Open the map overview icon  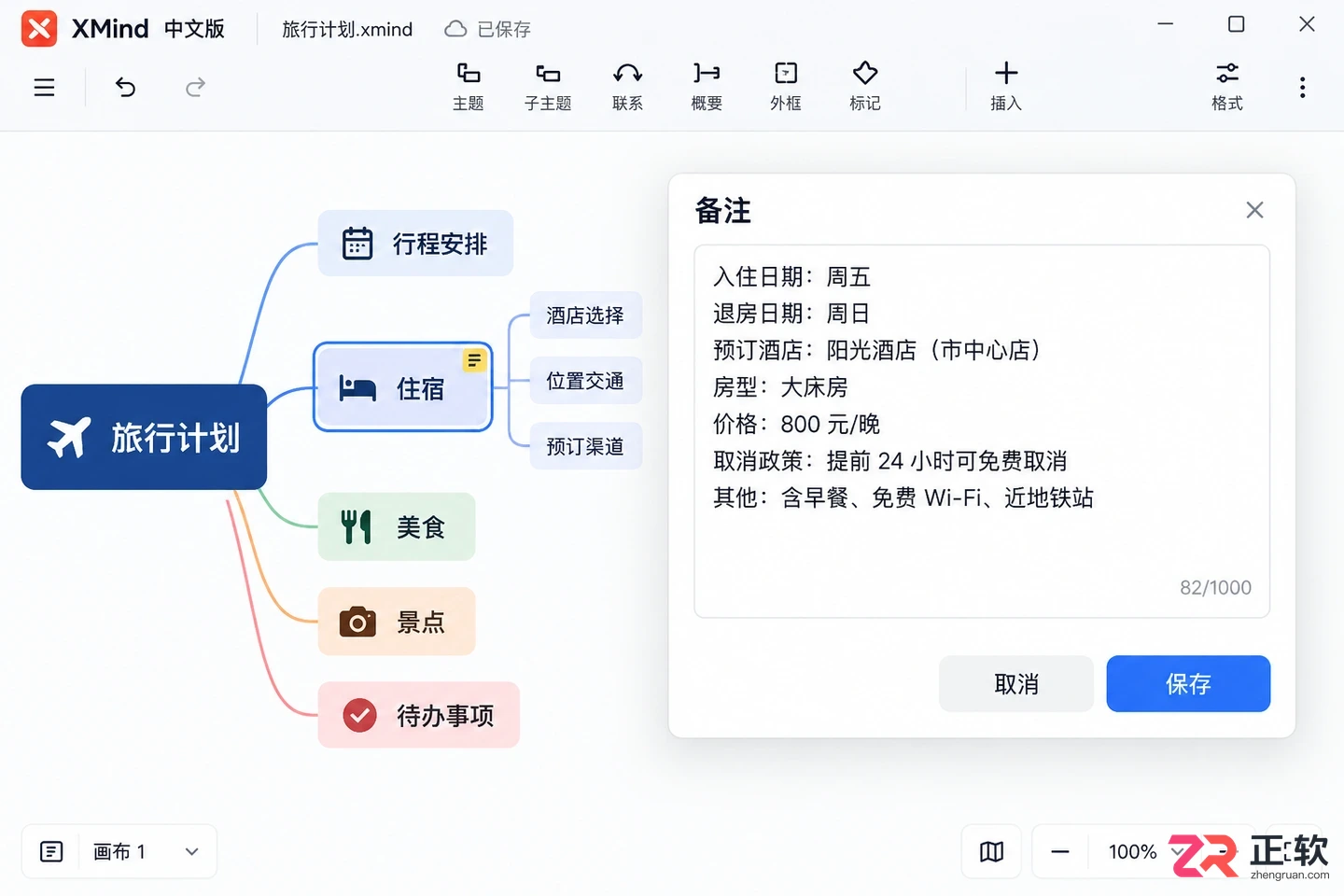click(991, 851)
